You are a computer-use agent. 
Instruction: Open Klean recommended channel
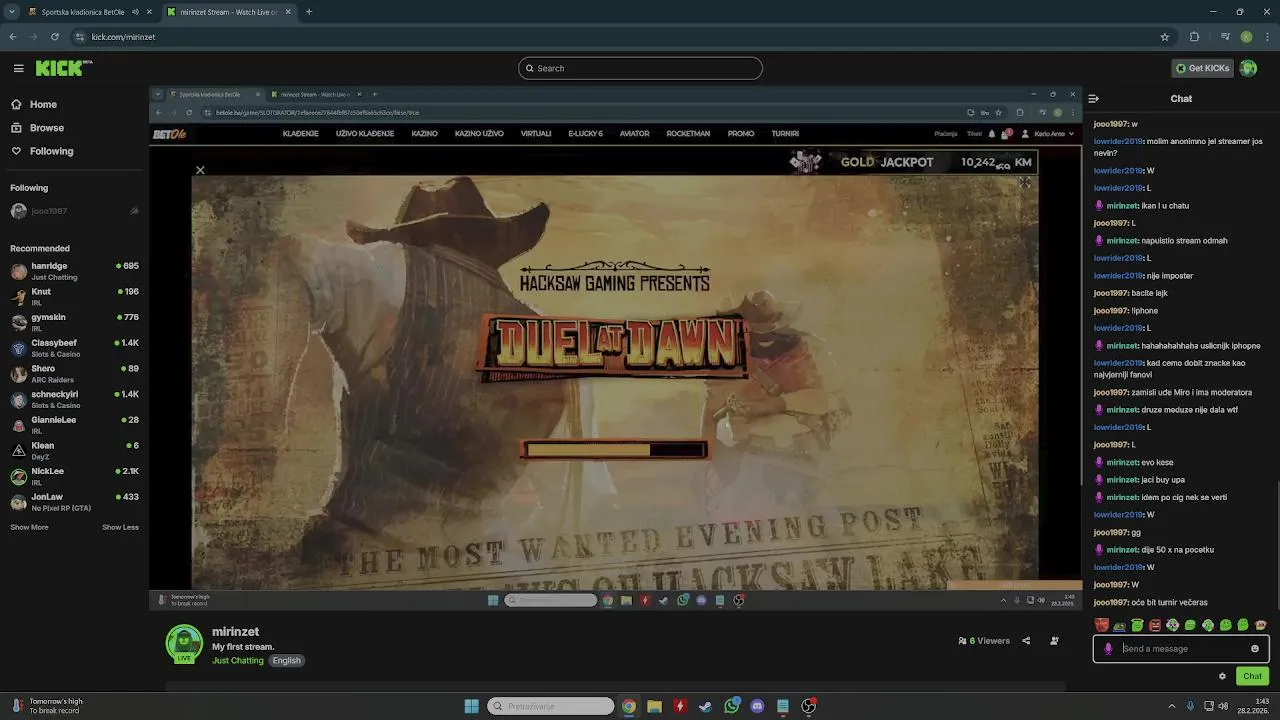pyautogui.click(x=74, y=450)
